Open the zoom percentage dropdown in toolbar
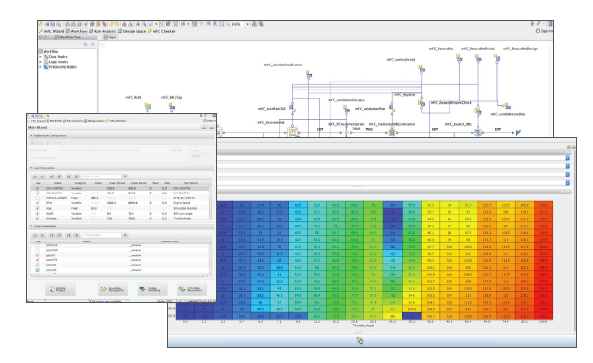The height and width of the screenshot is (363, 593). tap(248, 24)
